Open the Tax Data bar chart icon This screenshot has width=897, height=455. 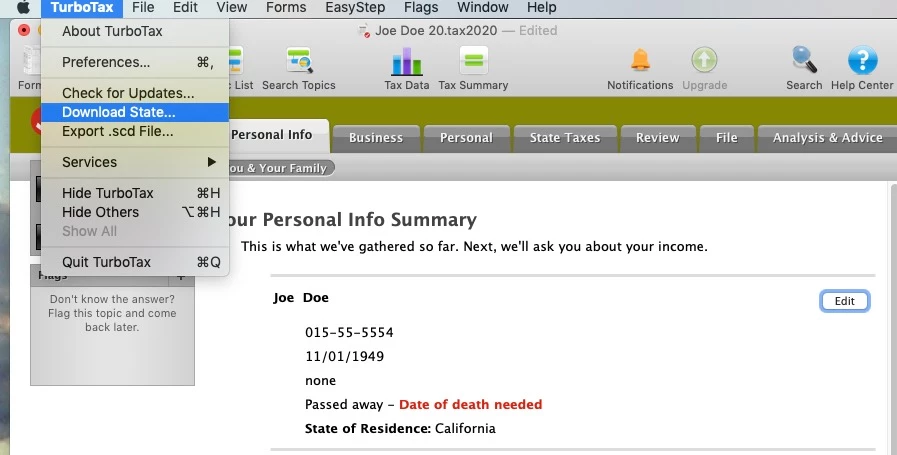point(407,61)
